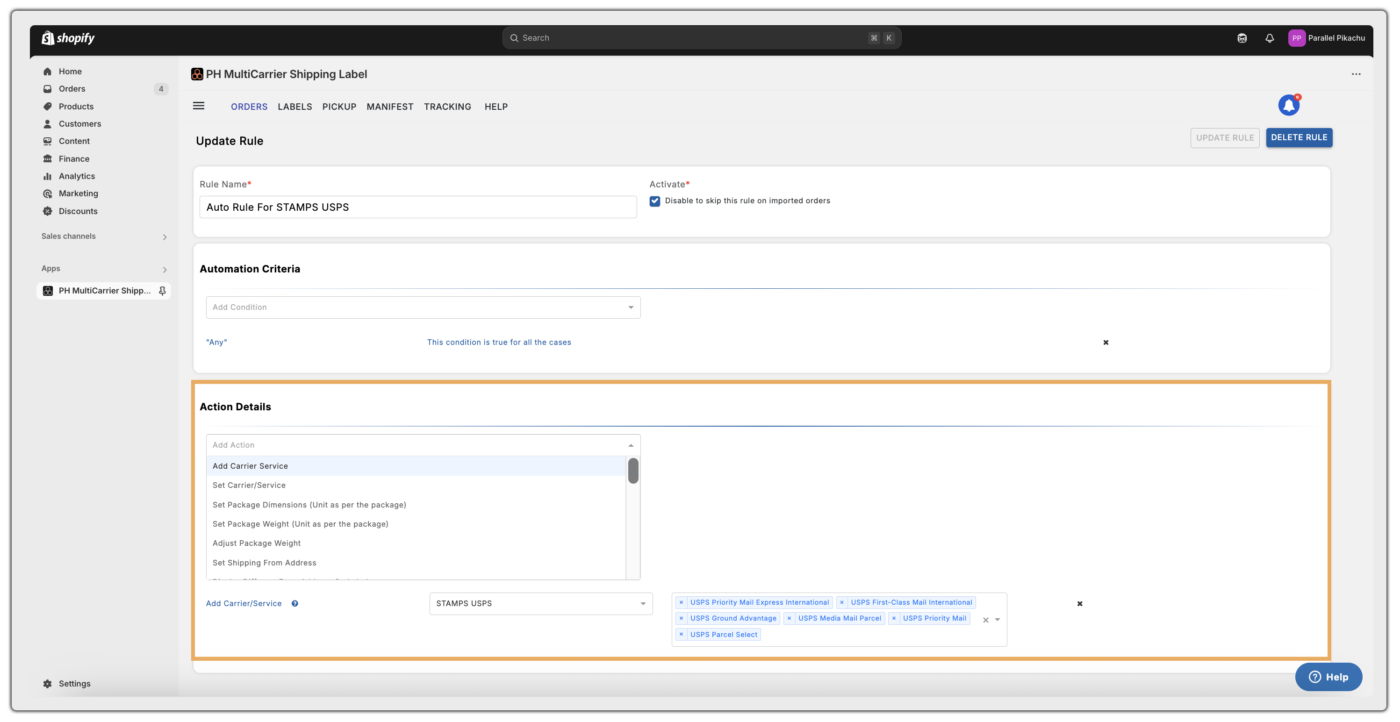Click the action list scrollbar thumb
This screenshot has height=722, width=1400.
coord(633,471)
